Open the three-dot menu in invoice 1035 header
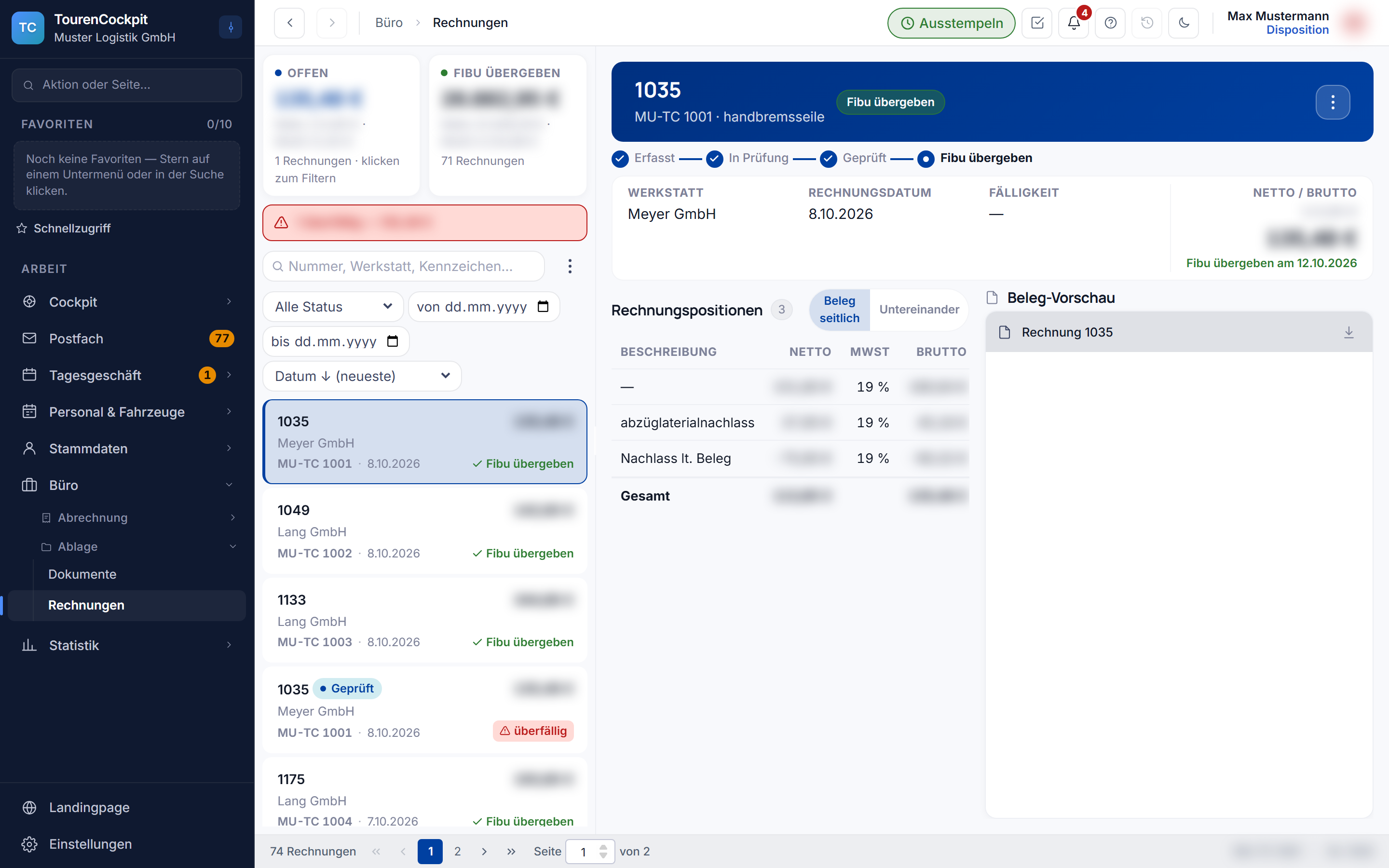This screenshot has height=868, width=1389. click(1332, 102)
